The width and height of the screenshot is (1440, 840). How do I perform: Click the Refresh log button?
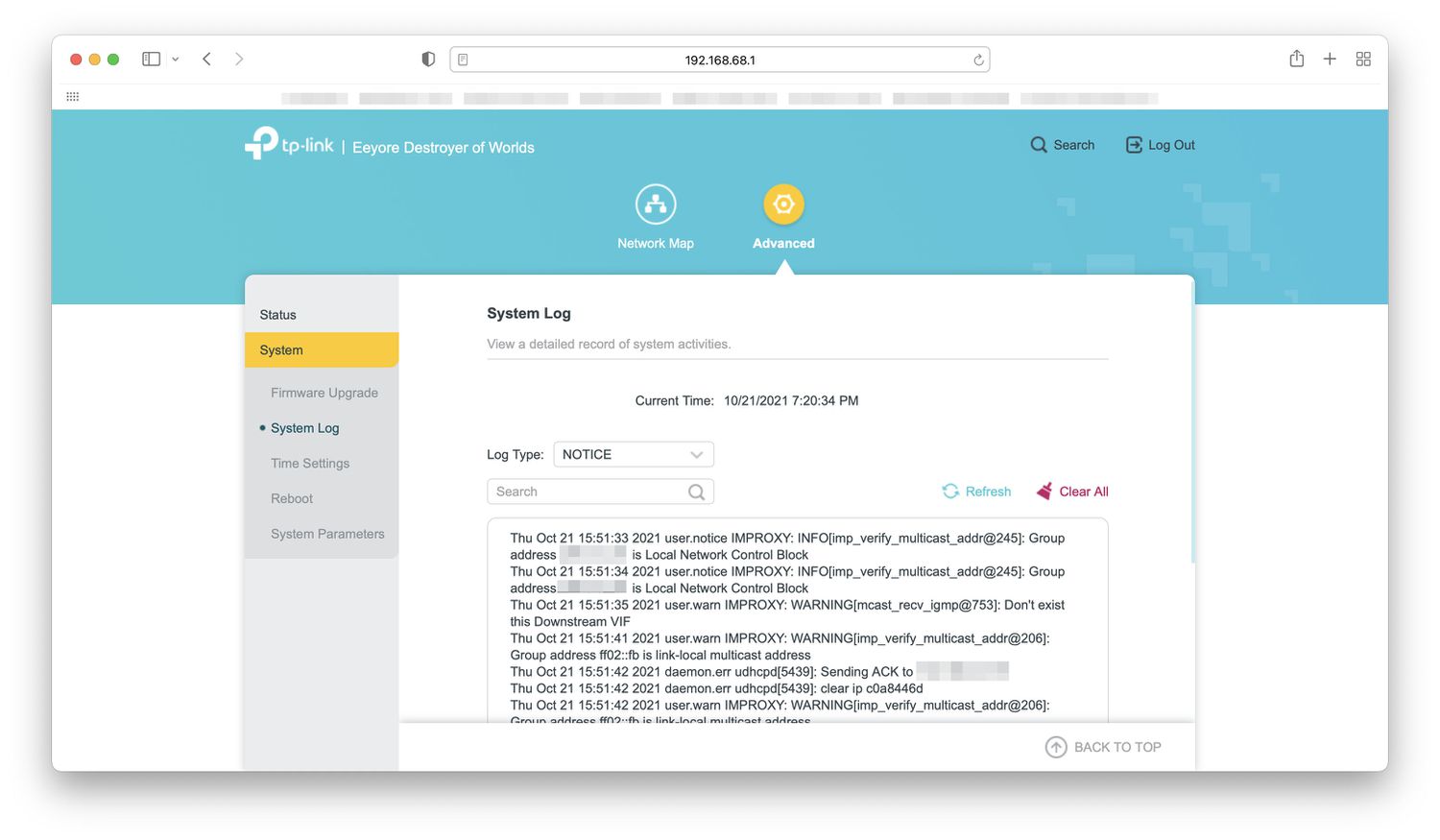point(977,492)
